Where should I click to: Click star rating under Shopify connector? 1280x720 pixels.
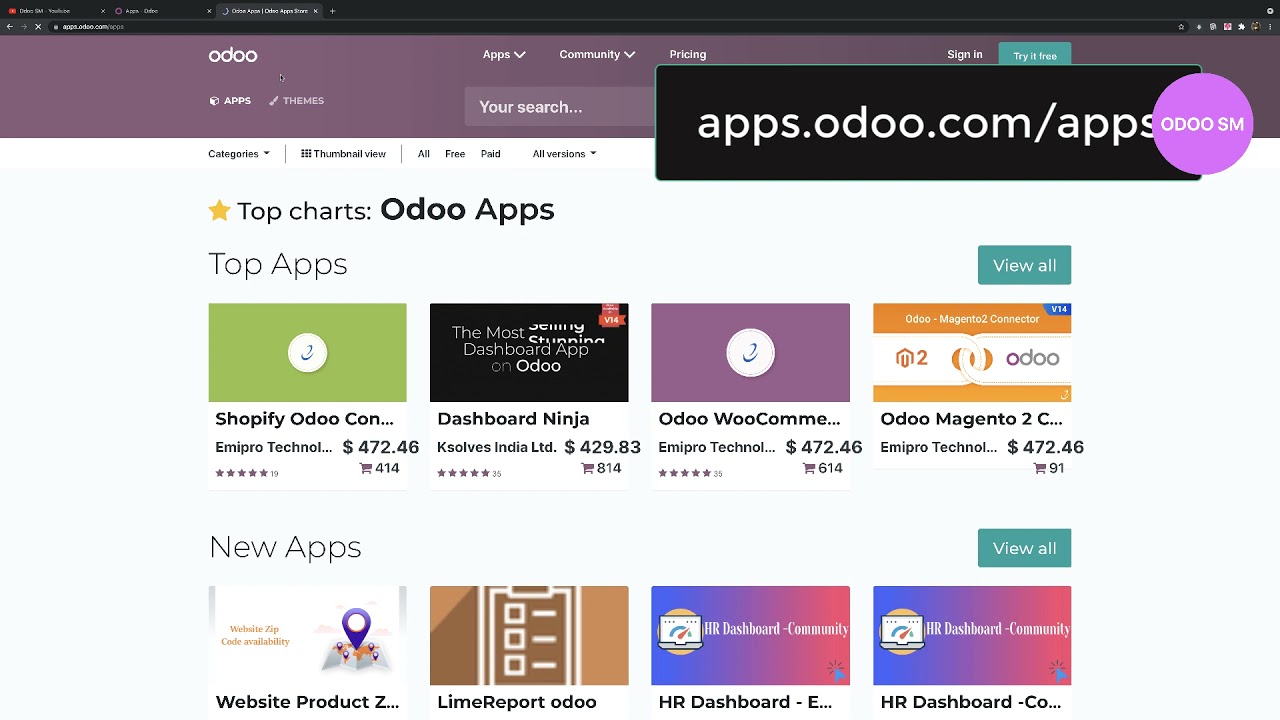(x=242, y=473)
